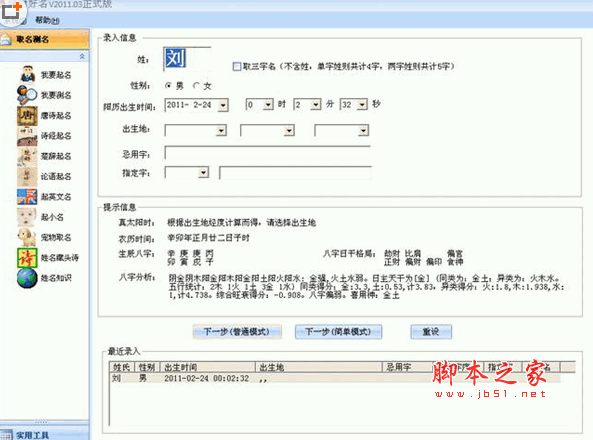This screenshot has width=593, height=440.
Task: Click the 性别 column header
Action: click(x=148, y=367)
